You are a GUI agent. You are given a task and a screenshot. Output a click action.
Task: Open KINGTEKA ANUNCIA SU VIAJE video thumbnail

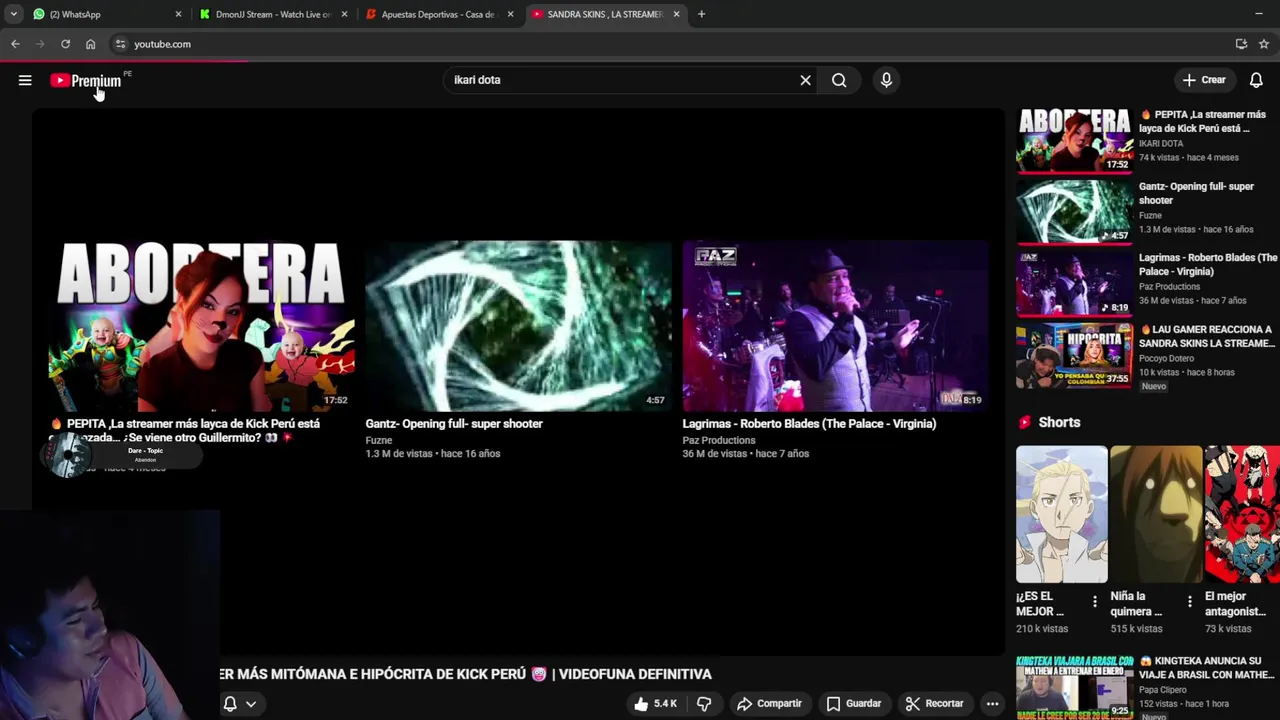pos(1074,687)
